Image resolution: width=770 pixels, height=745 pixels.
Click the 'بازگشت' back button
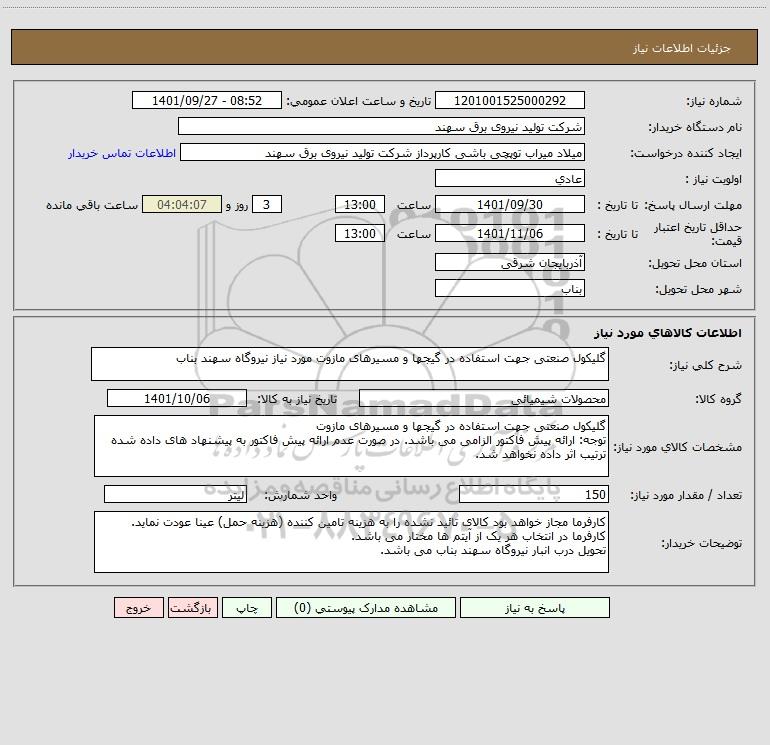pos(193,608)
